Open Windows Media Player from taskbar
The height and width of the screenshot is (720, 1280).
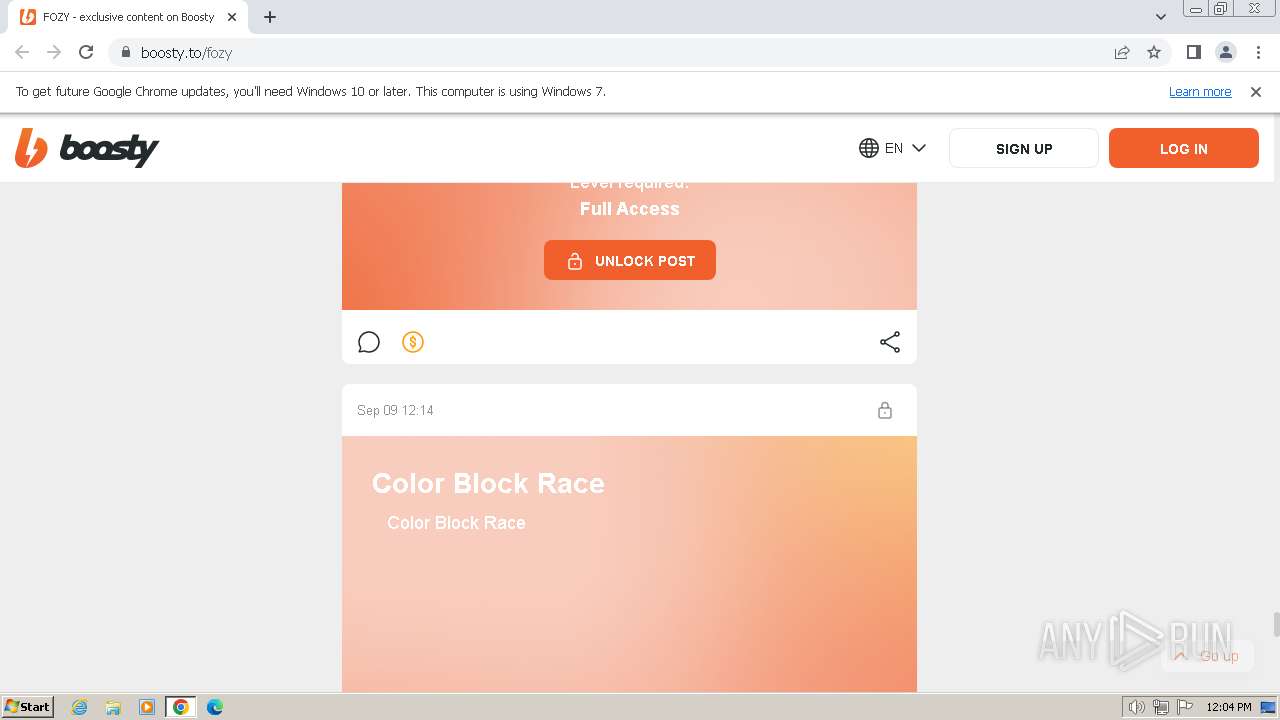147,707
